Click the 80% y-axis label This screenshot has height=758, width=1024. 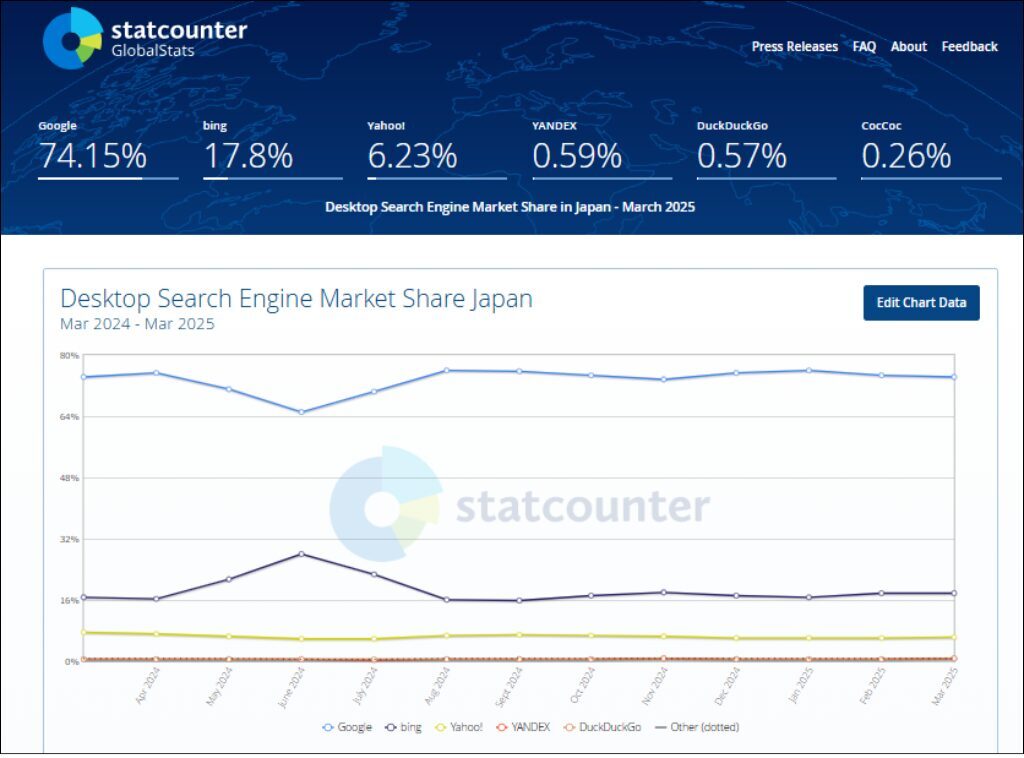pyautogui.click(x=69, y=356)
